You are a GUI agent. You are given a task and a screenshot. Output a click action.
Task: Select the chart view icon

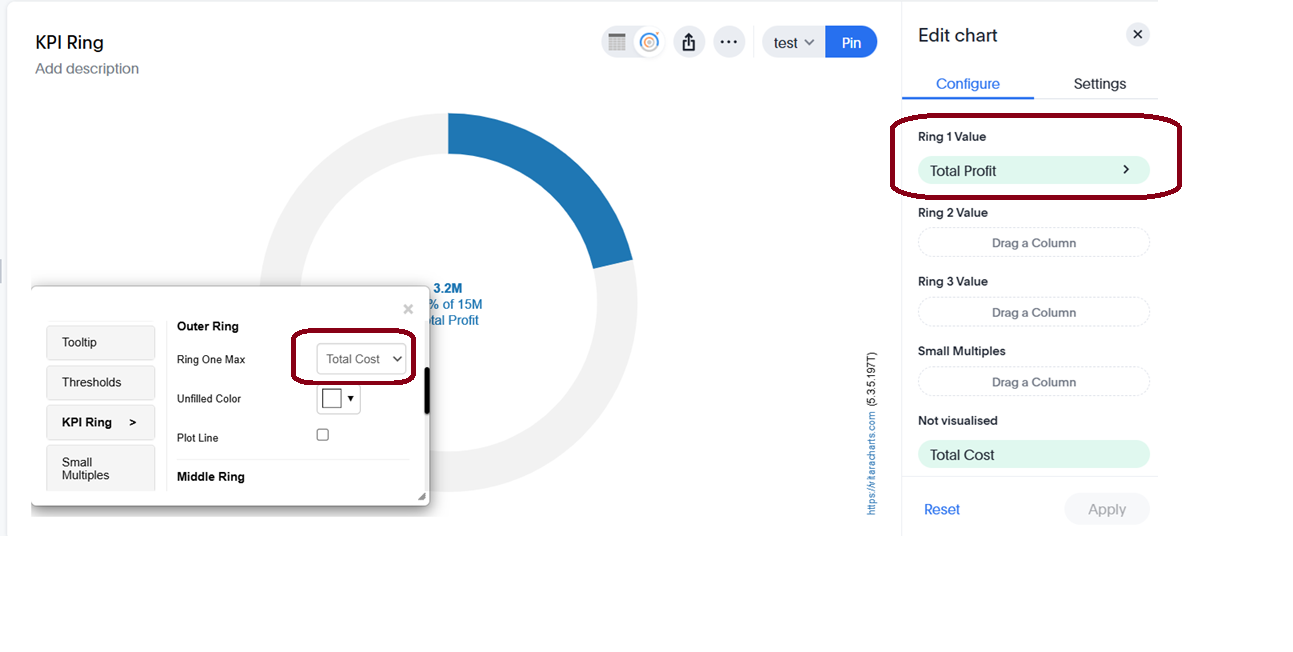click(649, 42)
